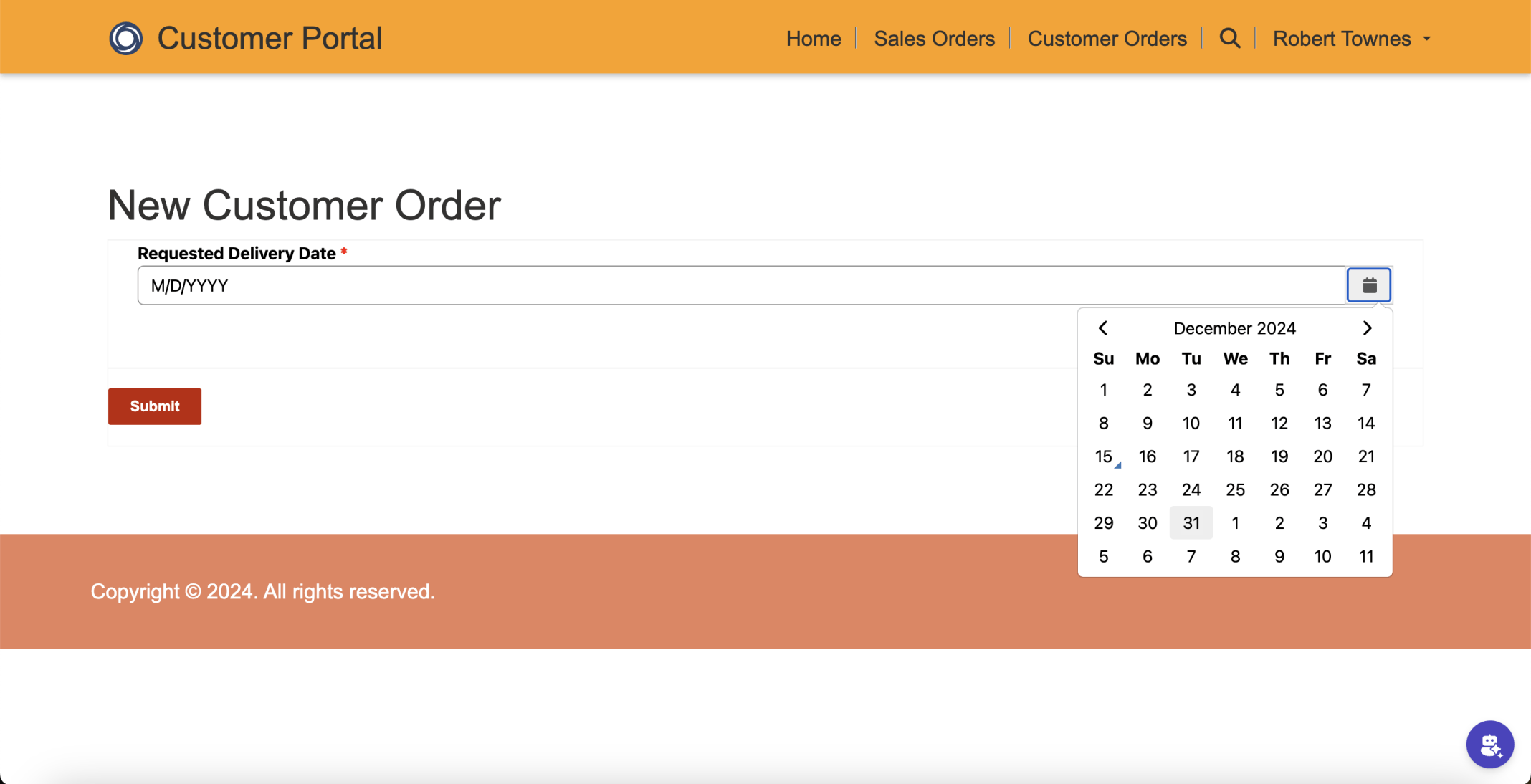Select December 31 in the calendar
The width and height of the screenshot is (1531, 784).
coord(1191,523)
